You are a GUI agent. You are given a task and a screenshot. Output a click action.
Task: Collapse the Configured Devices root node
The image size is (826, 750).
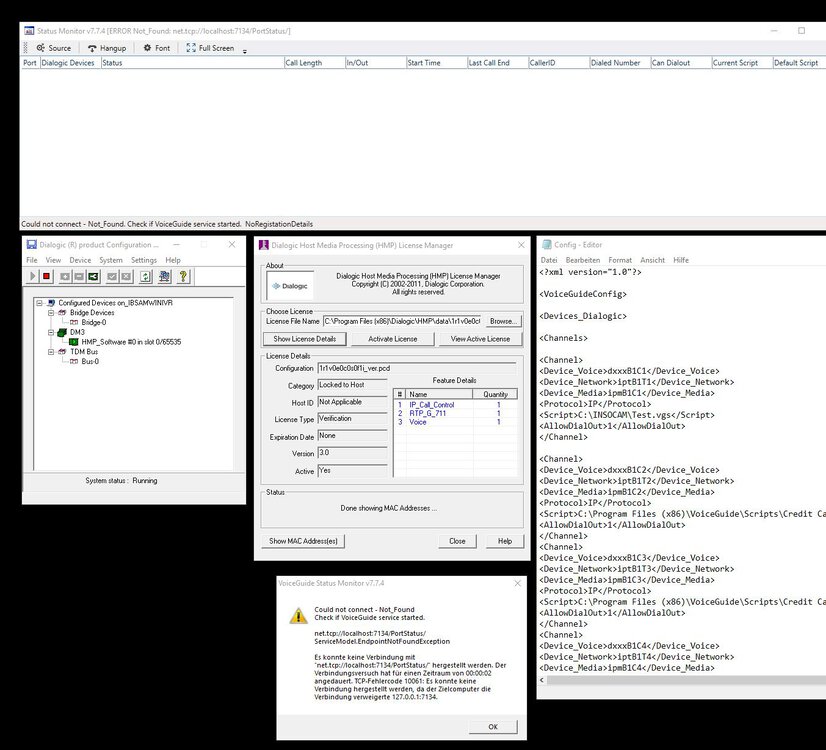(x=39, y=303)
